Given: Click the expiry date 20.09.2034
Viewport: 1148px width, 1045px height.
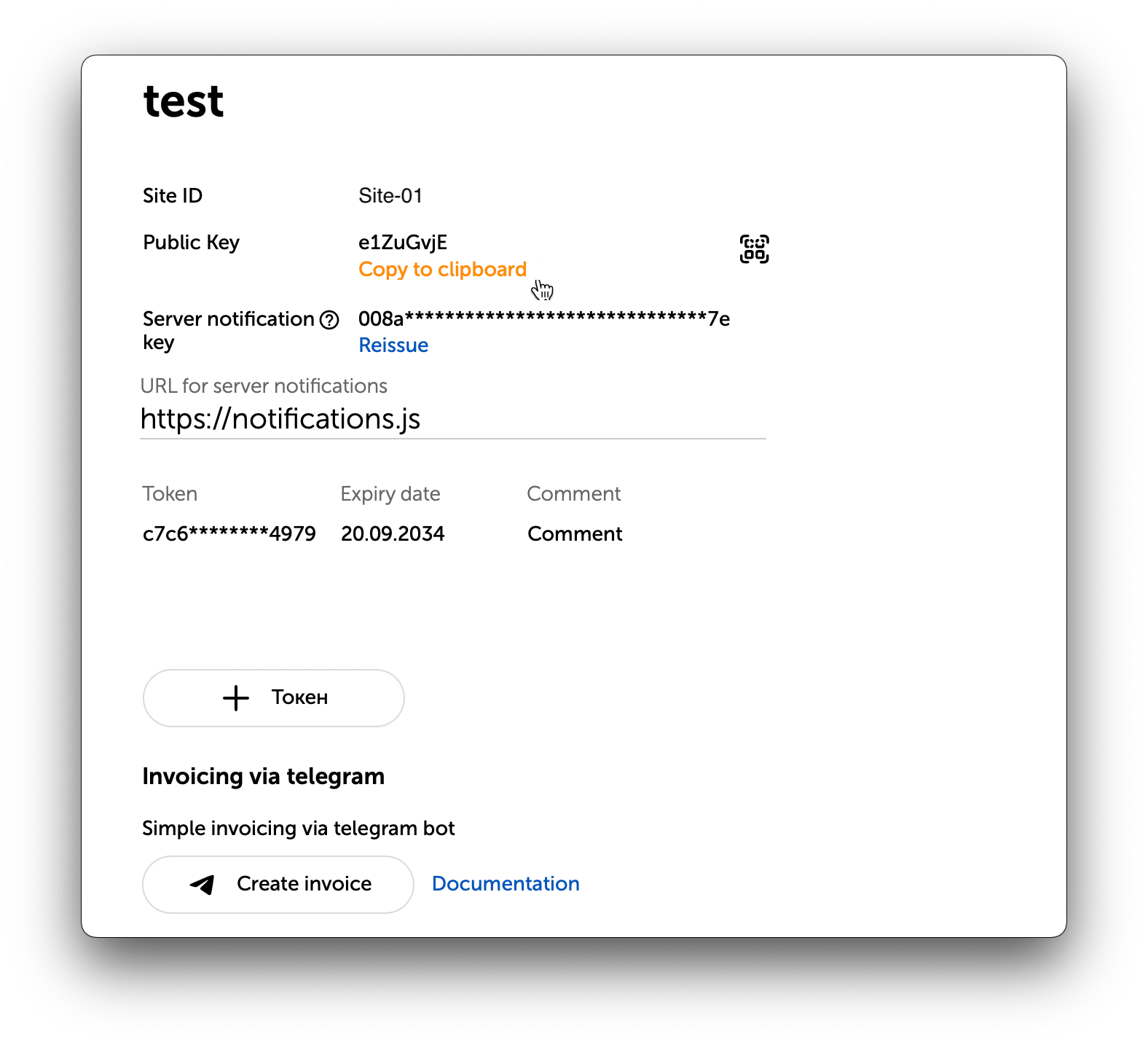Looking at the screenshot, I should coord(393,534).
